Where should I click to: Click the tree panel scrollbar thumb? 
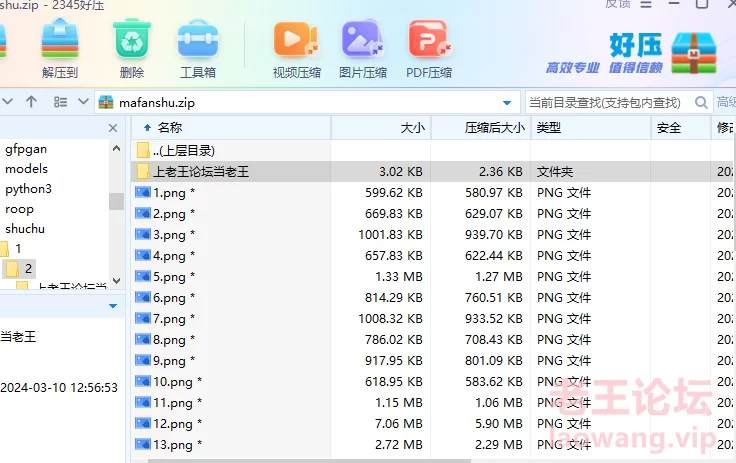116,201
